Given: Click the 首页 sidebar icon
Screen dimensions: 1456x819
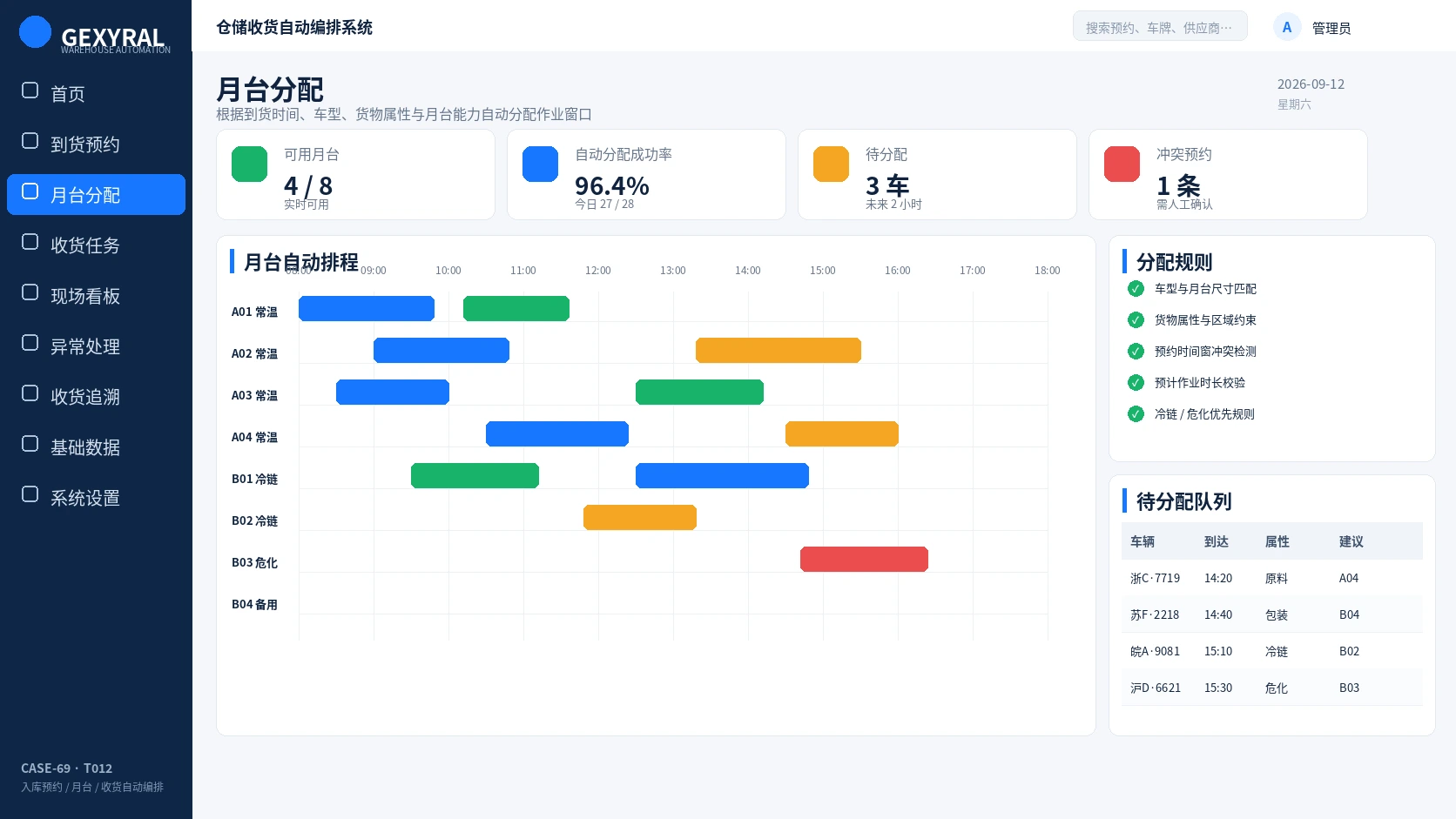Looking at the screenshot, I should point(30,91).
